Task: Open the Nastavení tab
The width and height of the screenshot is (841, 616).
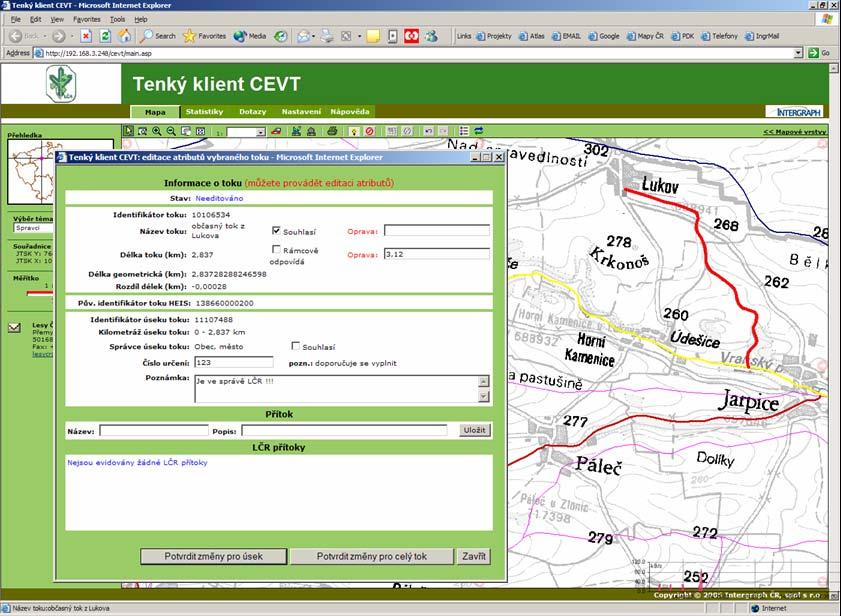Action: point(301,112)
